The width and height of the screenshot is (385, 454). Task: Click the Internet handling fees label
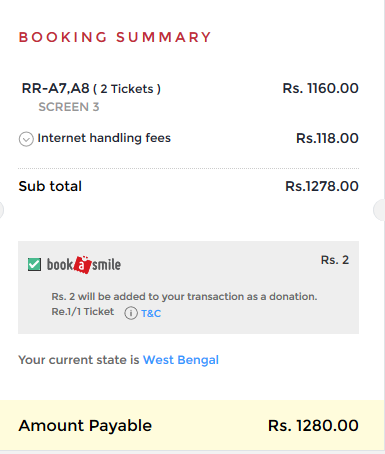click(104, 138)
